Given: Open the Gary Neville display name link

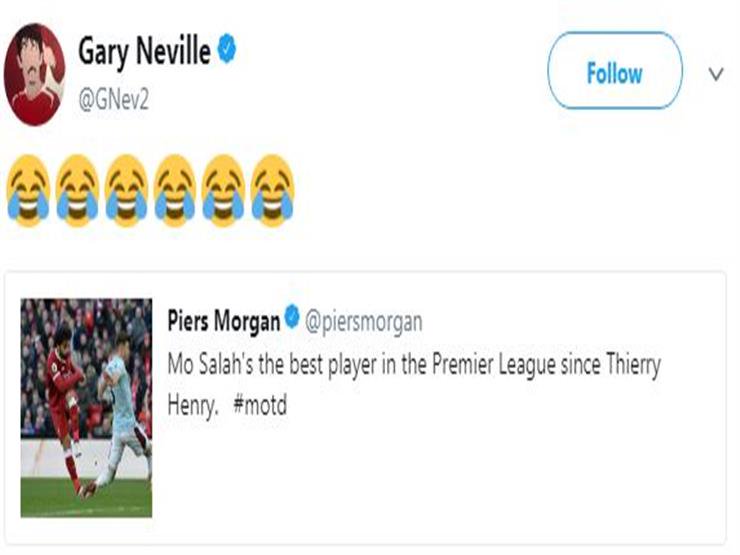Looking at the screenshot, I should coord(144,52).
